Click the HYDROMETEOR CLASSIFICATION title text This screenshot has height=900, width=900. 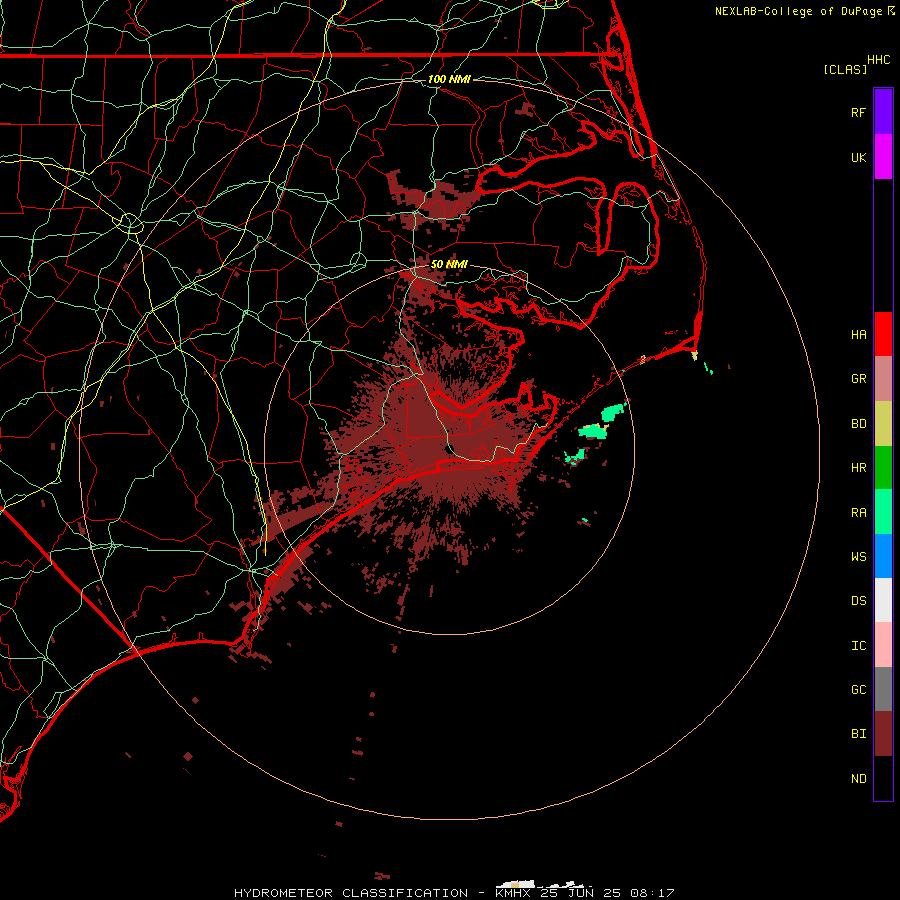pyautogui.click(x=351, y=893)
